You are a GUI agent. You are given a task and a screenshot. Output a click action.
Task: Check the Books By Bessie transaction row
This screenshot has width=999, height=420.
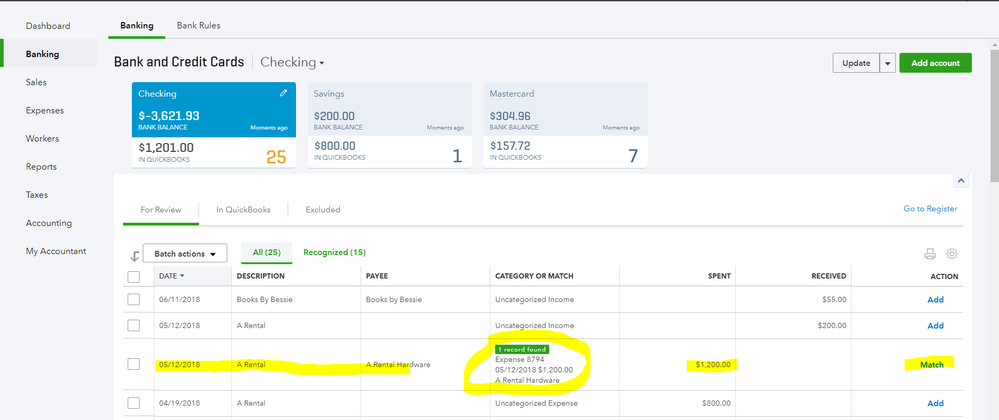(x=134, y=299)
